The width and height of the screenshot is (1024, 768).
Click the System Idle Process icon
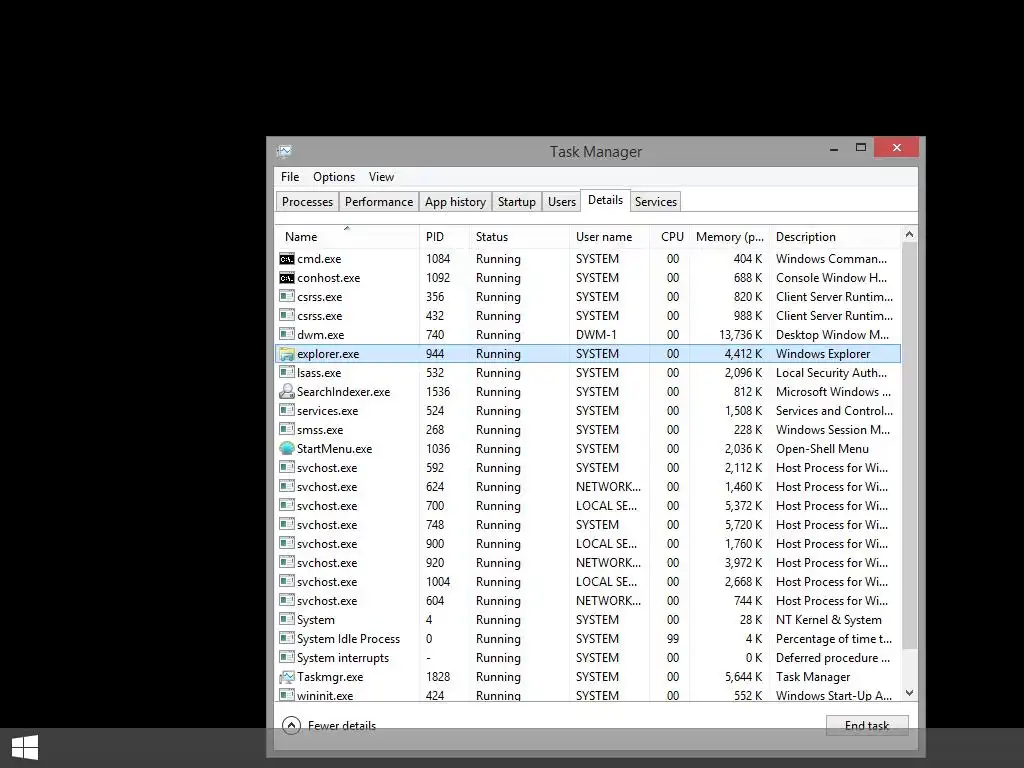click(287, 639)
